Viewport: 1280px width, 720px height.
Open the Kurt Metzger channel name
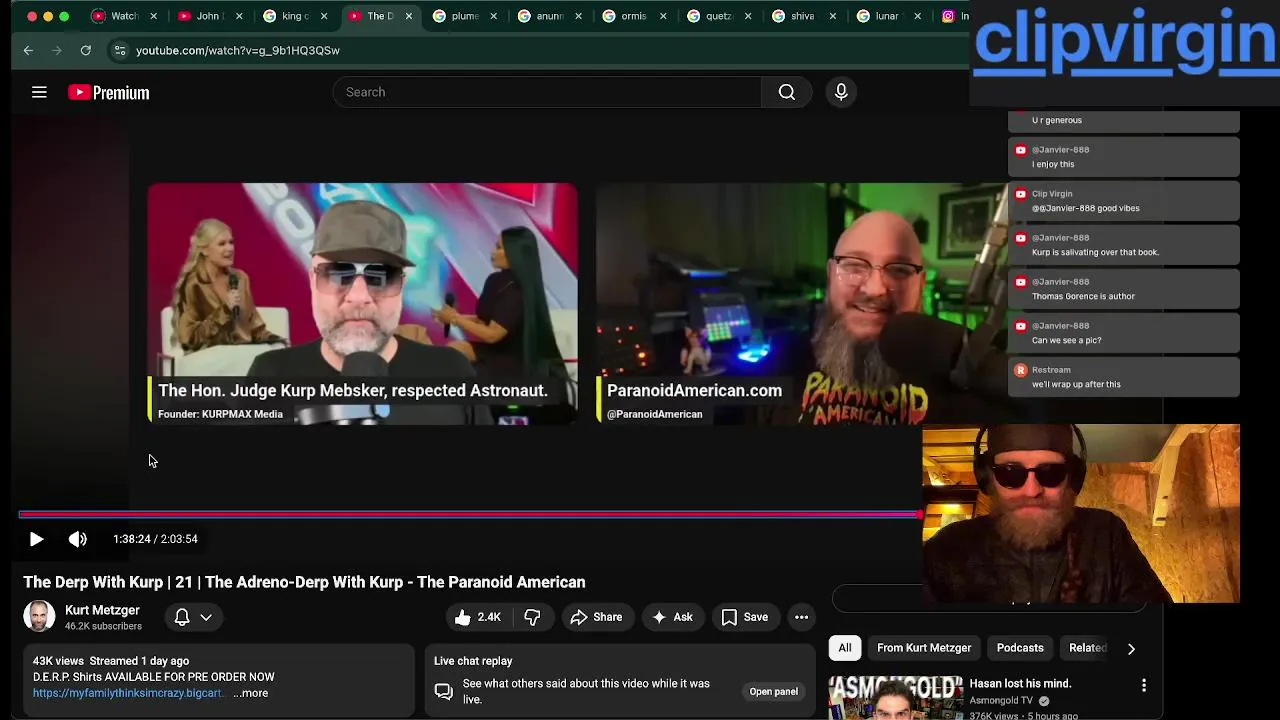coord(102,610)
